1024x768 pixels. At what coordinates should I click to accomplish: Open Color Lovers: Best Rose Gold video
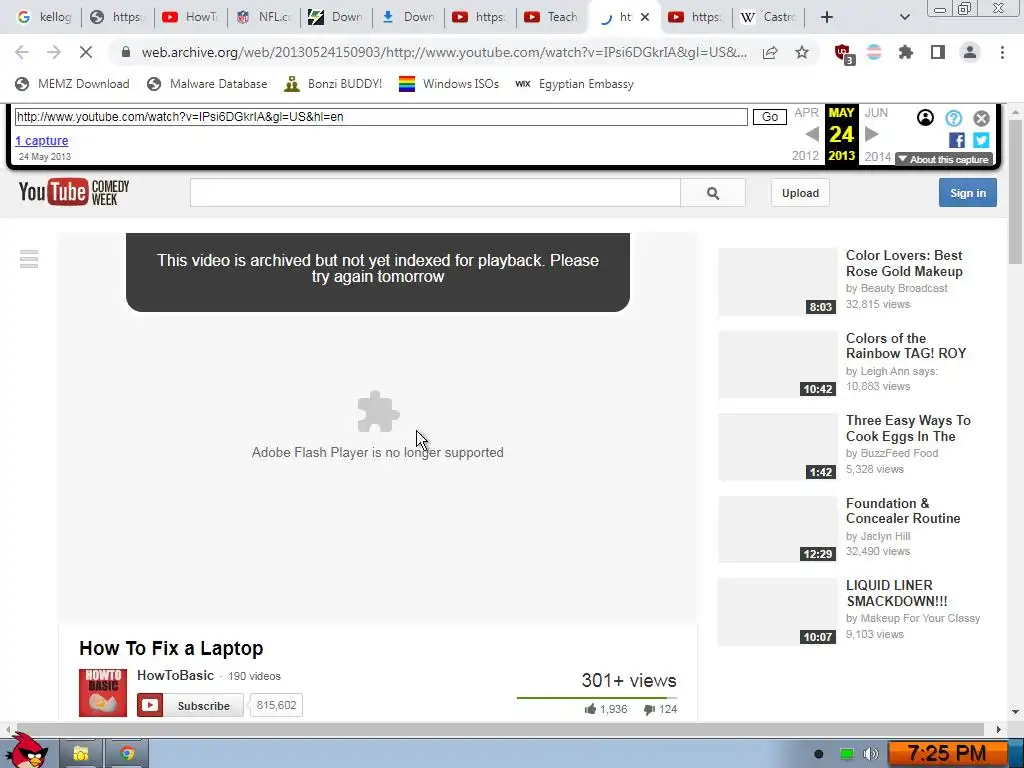pyautogui.click(x=904, y=263)
